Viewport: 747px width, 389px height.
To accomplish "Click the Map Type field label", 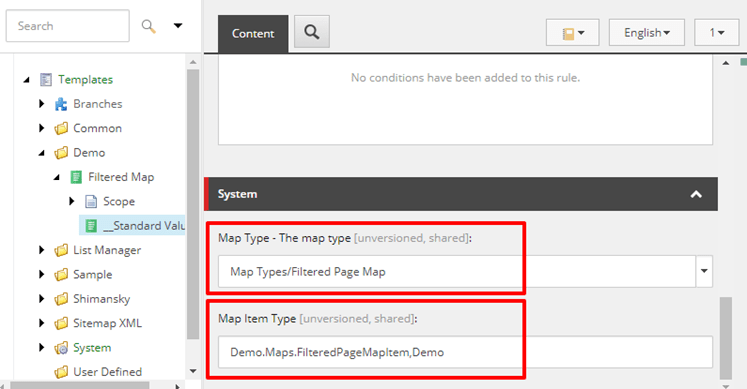I will pos(344,238).
